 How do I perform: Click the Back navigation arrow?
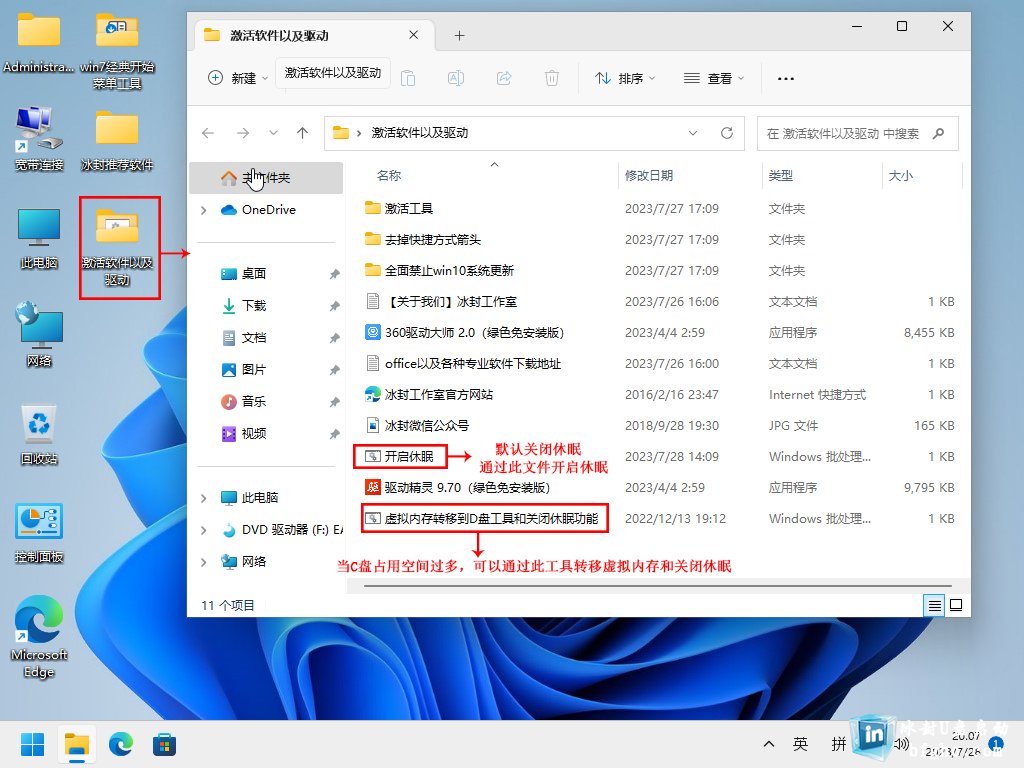pos(208,133)
